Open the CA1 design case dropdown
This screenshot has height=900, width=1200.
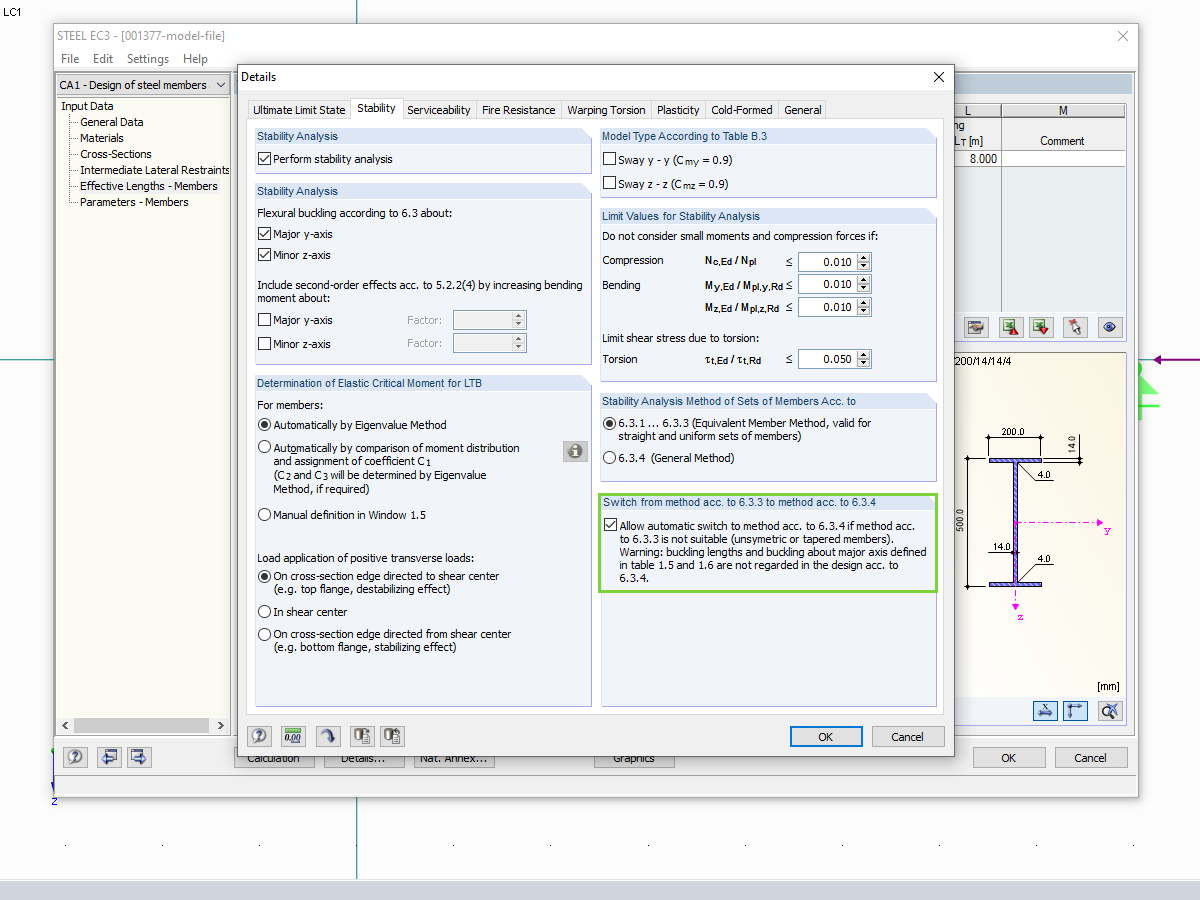click(221, 85)
